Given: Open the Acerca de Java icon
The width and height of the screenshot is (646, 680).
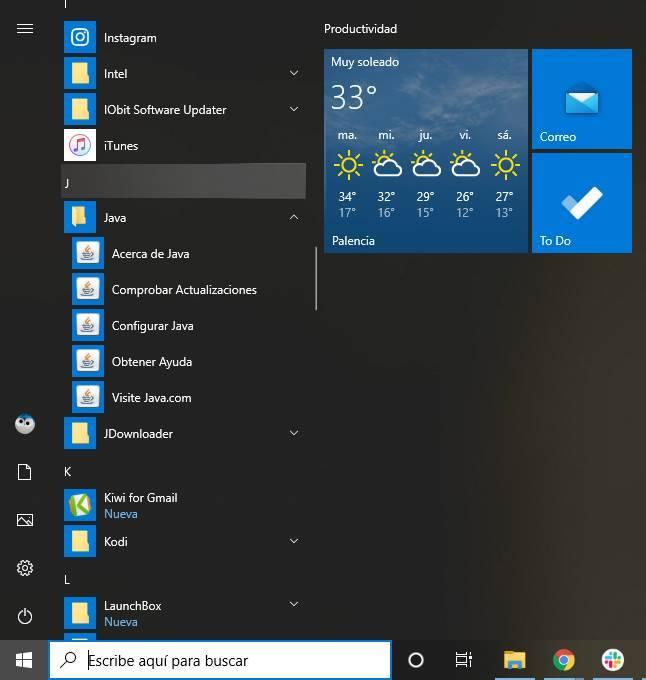Looking at the screenshot, I should [88, 253].
